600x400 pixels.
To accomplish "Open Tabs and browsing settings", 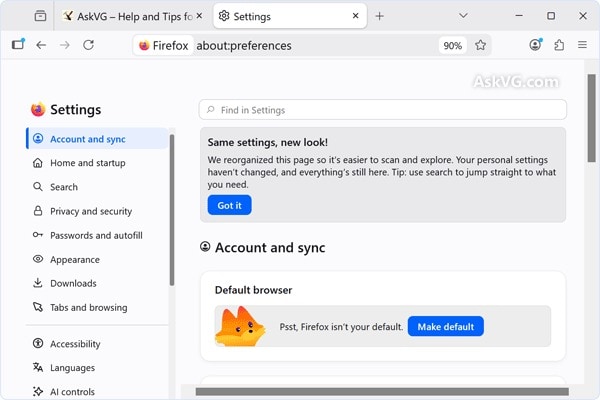I will click(x=97, y=308).
